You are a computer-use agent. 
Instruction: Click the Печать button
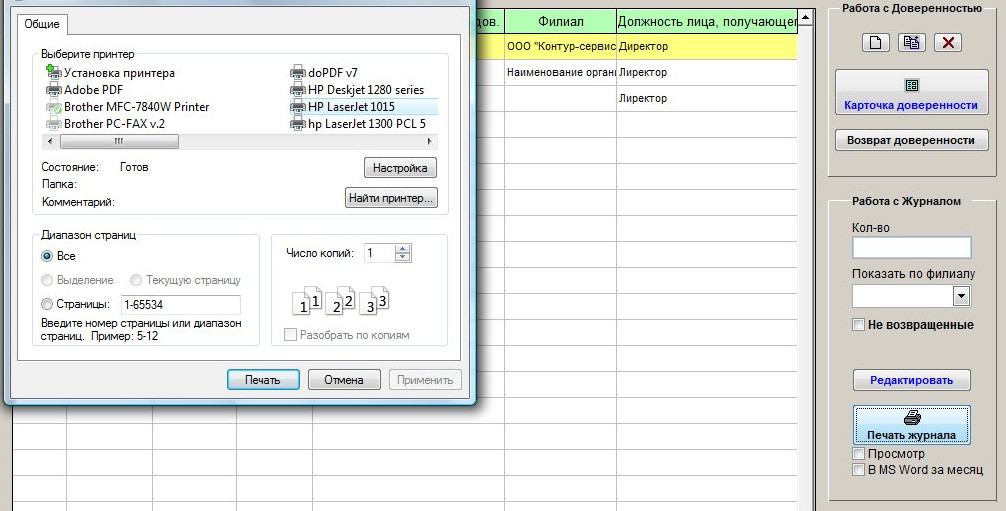point(263,380)
